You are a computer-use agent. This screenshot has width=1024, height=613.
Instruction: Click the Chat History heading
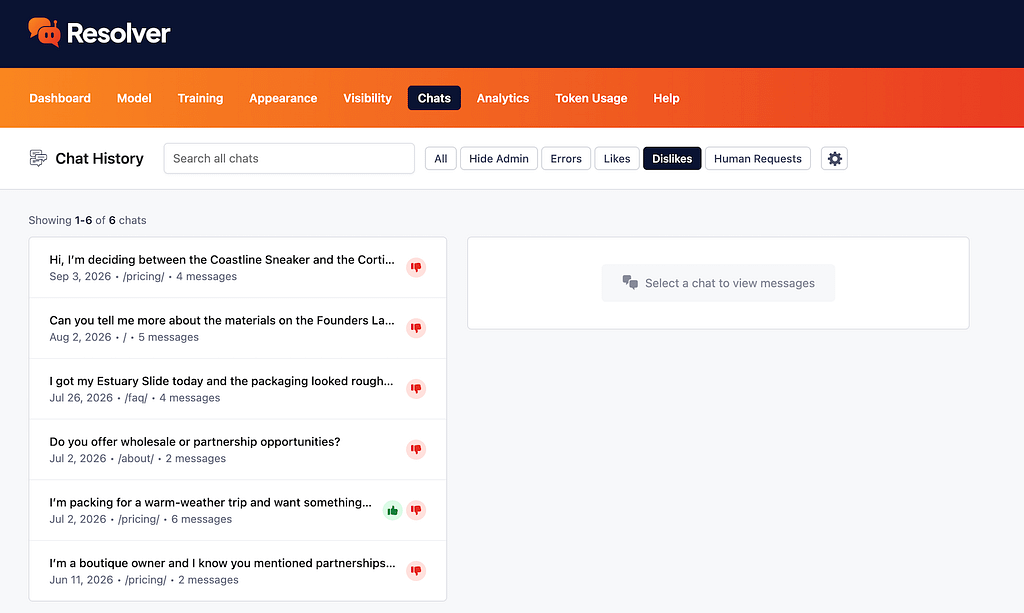click(x=99, y=159)
